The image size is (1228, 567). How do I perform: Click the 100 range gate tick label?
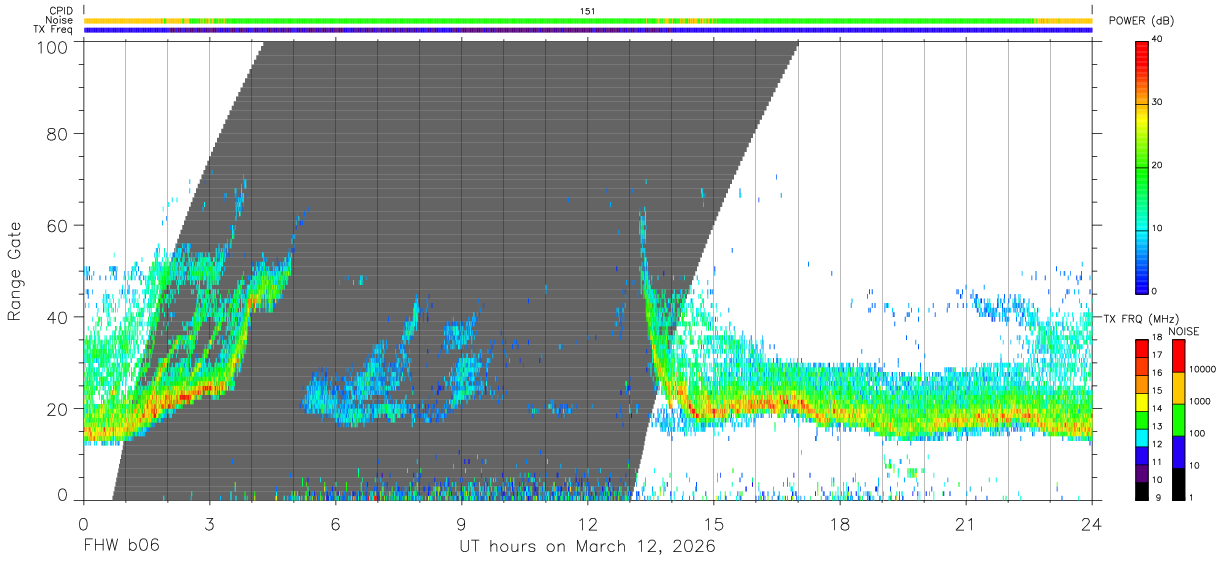[x=55, y=47]
